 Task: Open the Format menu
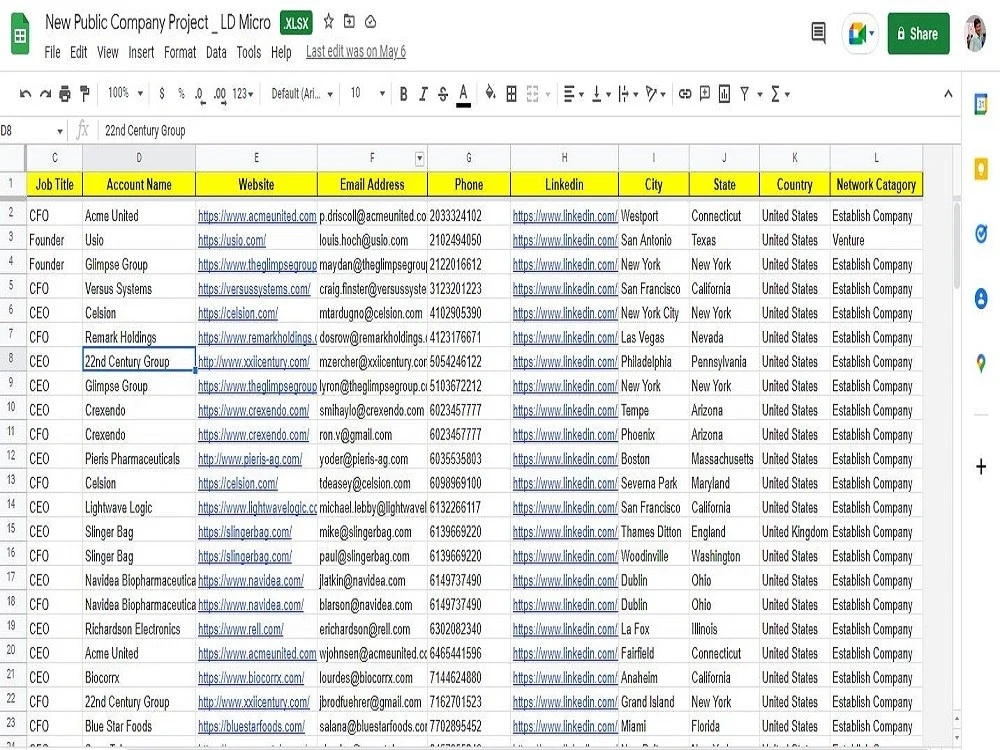(180, 52)
